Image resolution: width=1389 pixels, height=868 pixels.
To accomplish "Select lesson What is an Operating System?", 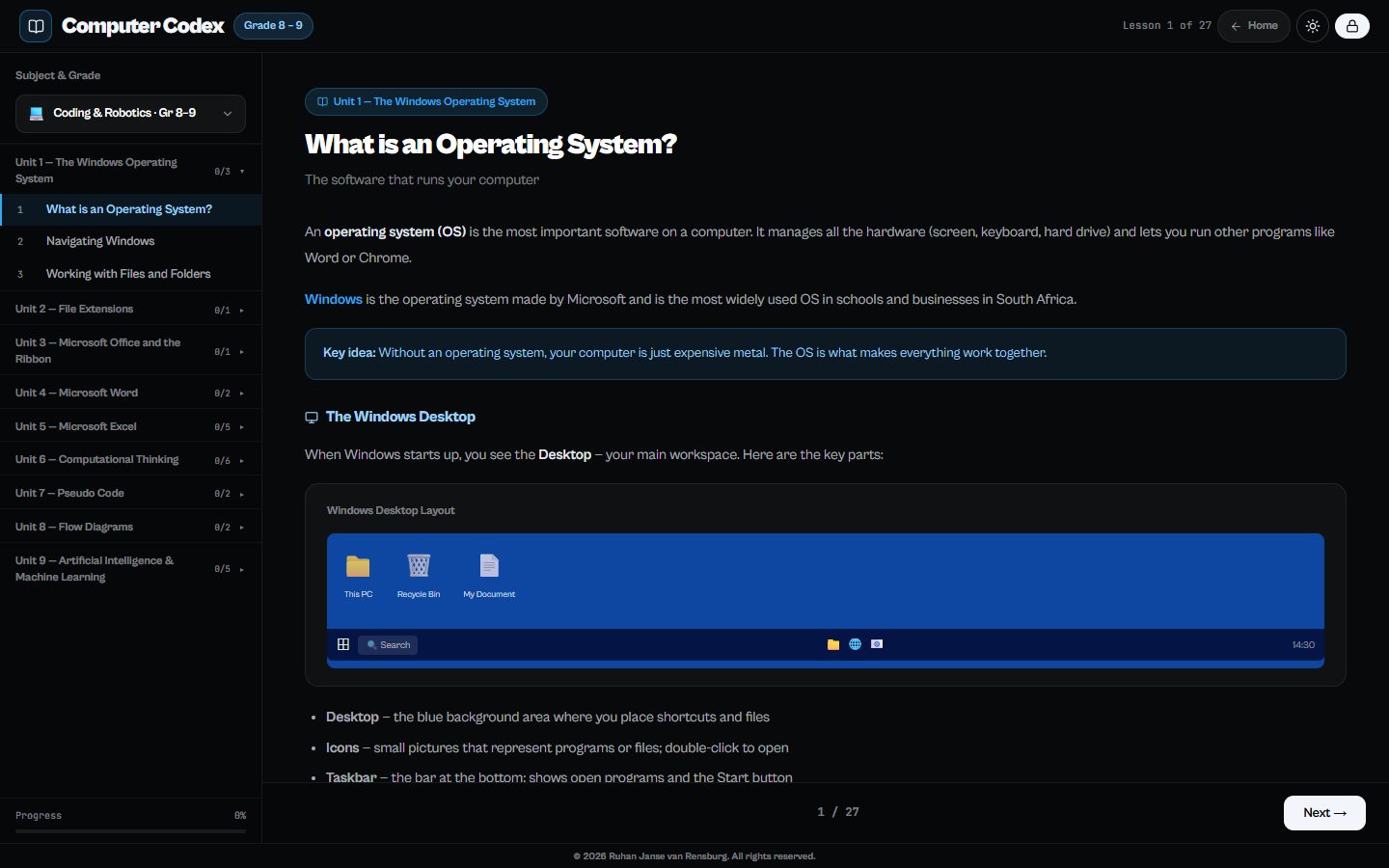I will (130, 209).
